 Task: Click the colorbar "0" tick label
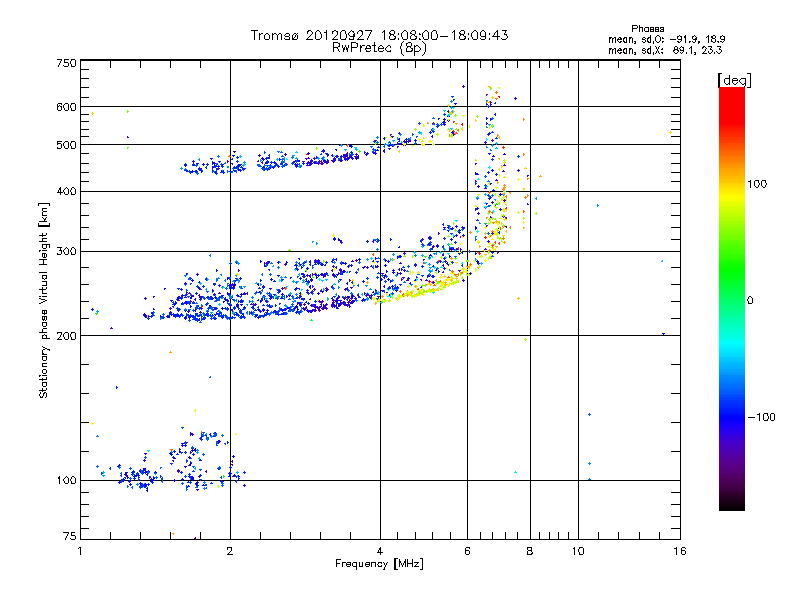(x=750, y=301)
